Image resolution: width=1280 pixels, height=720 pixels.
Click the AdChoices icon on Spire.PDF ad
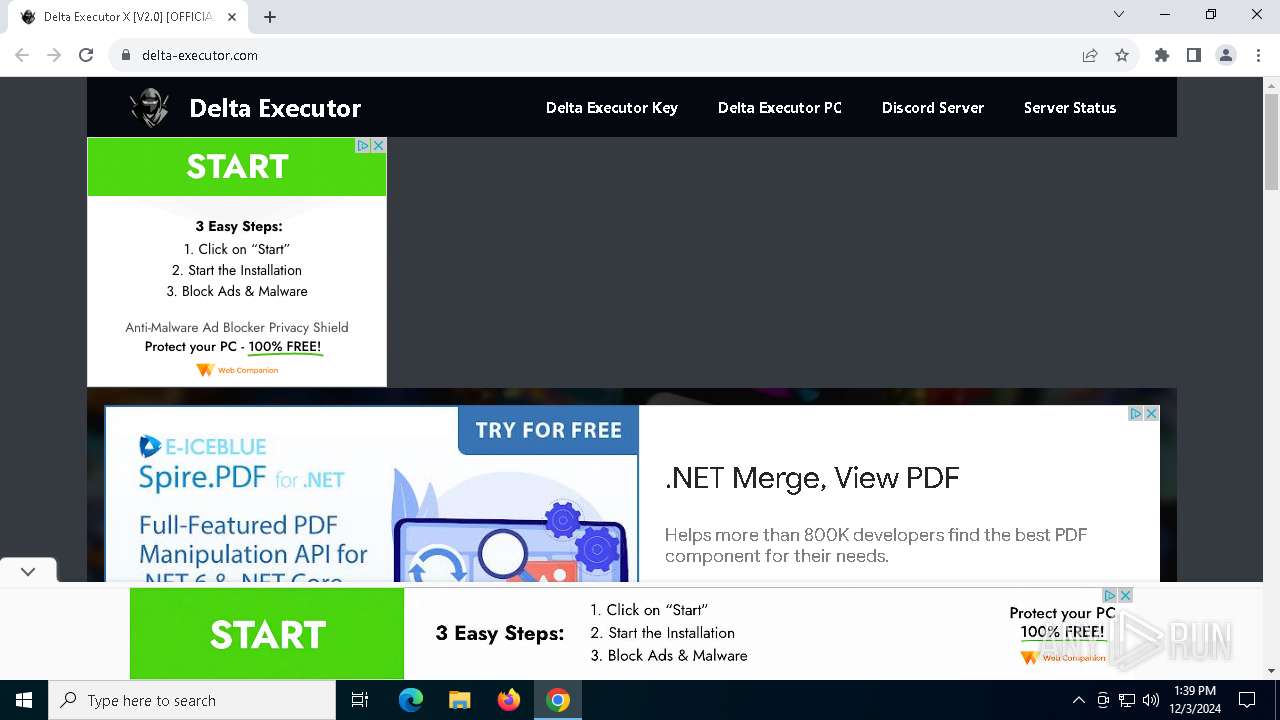[x=1137, y=413]
